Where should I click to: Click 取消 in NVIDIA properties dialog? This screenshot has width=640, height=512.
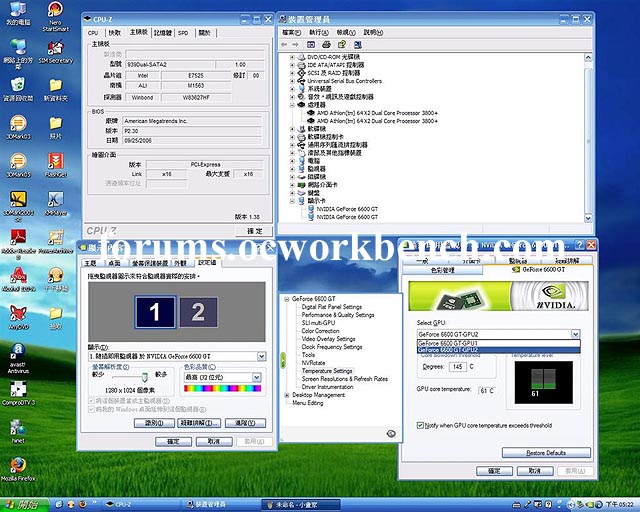[x=535, y=471]
